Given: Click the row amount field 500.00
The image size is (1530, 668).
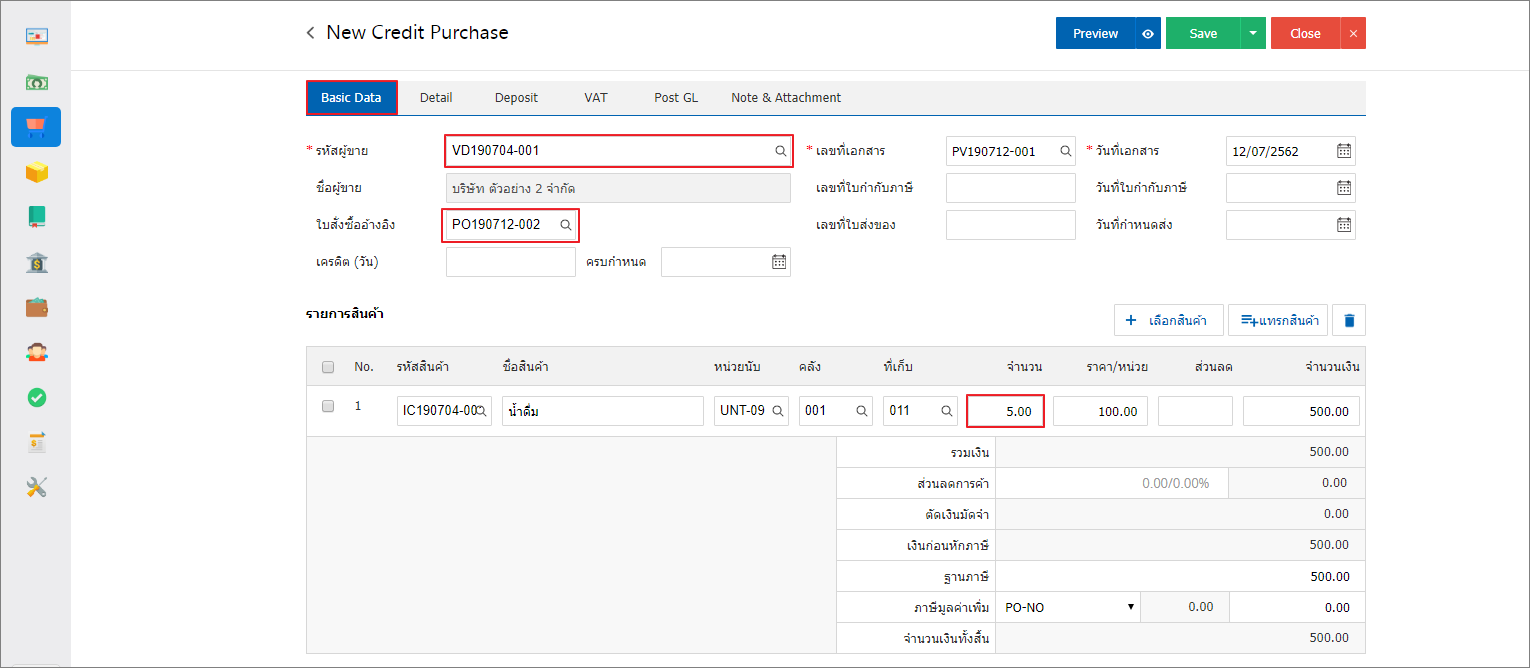Looking at the screenshot, I should pyautogui.click(x=1301, y=411).
